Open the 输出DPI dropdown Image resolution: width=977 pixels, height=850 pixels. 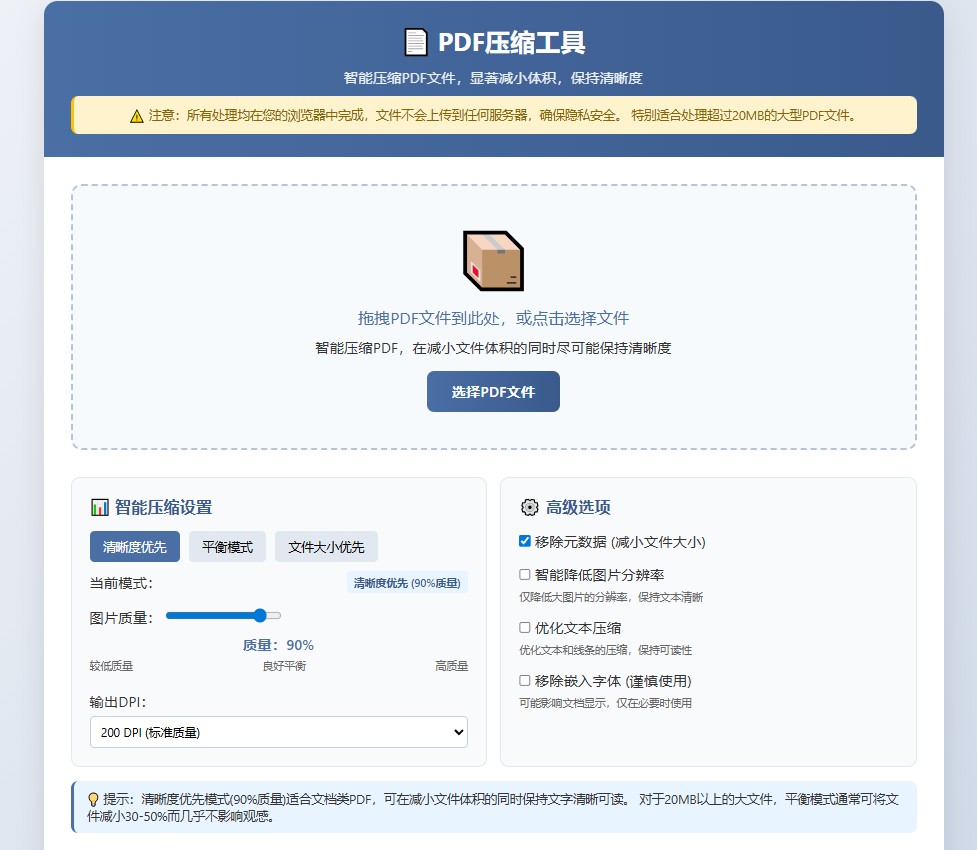click(x=279, y=732)
